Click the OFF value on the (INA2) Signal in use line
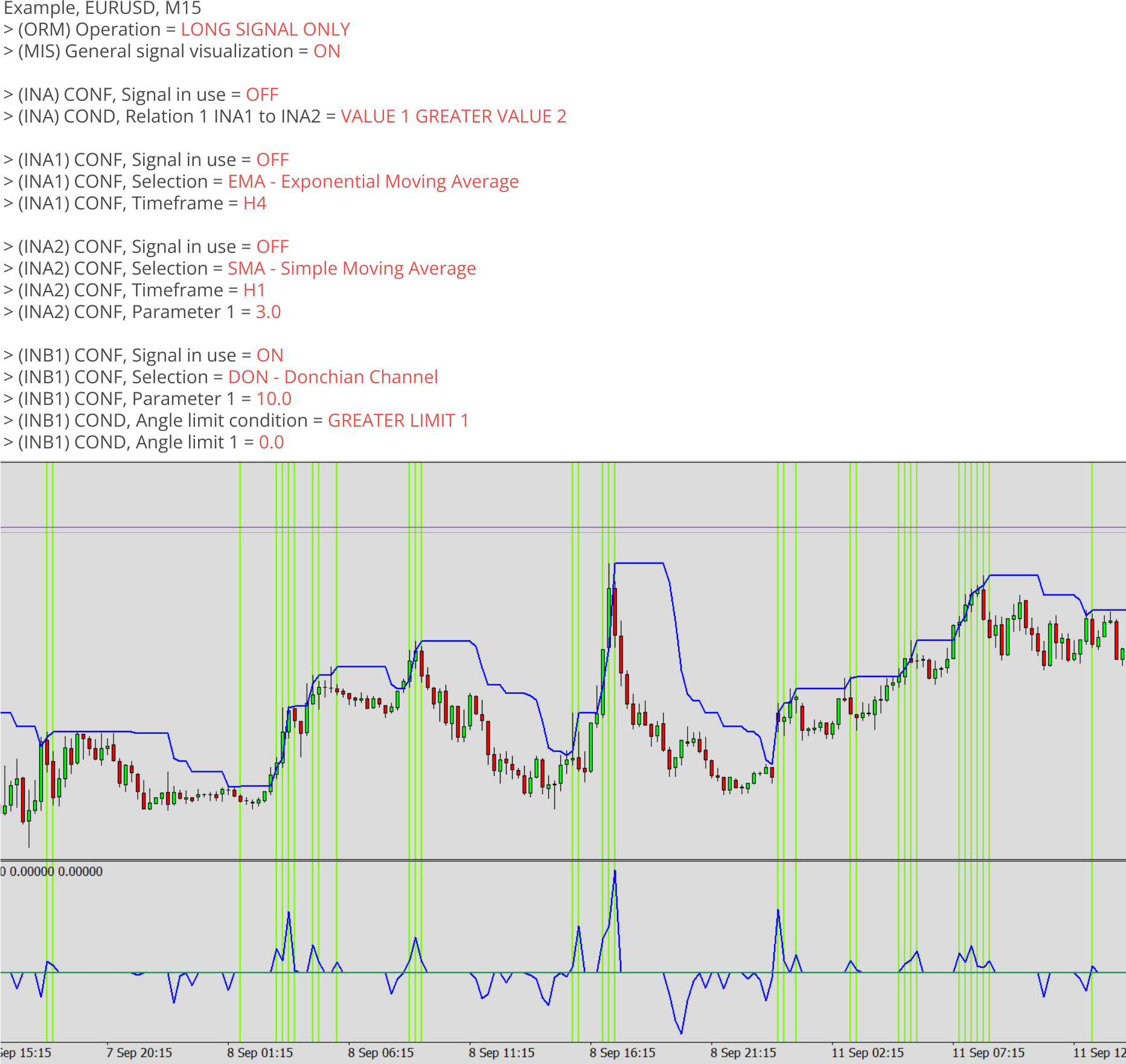 272,247
